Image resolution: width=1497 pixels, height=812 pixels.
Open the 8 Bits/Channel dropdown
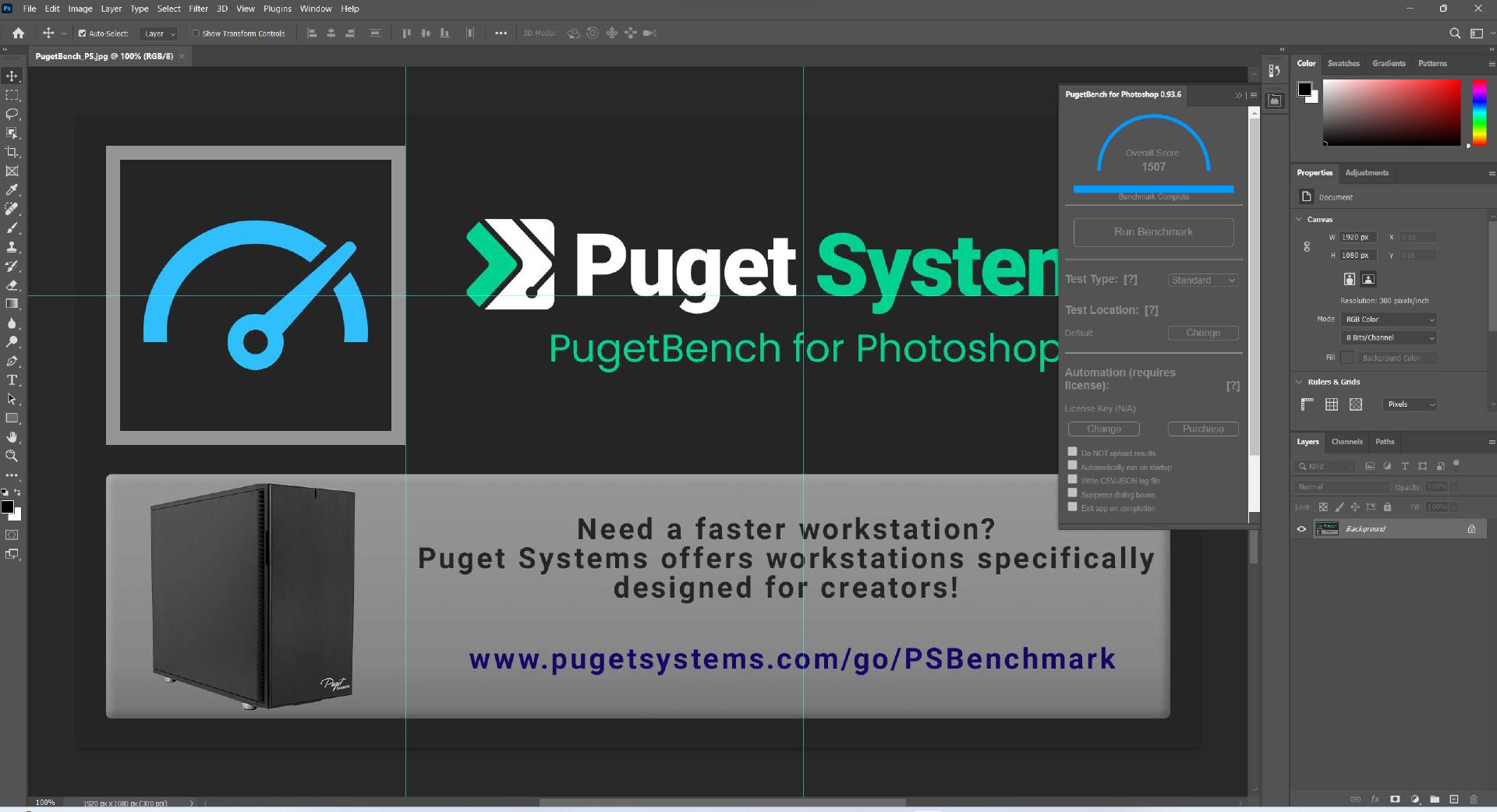click(1389, 338)
